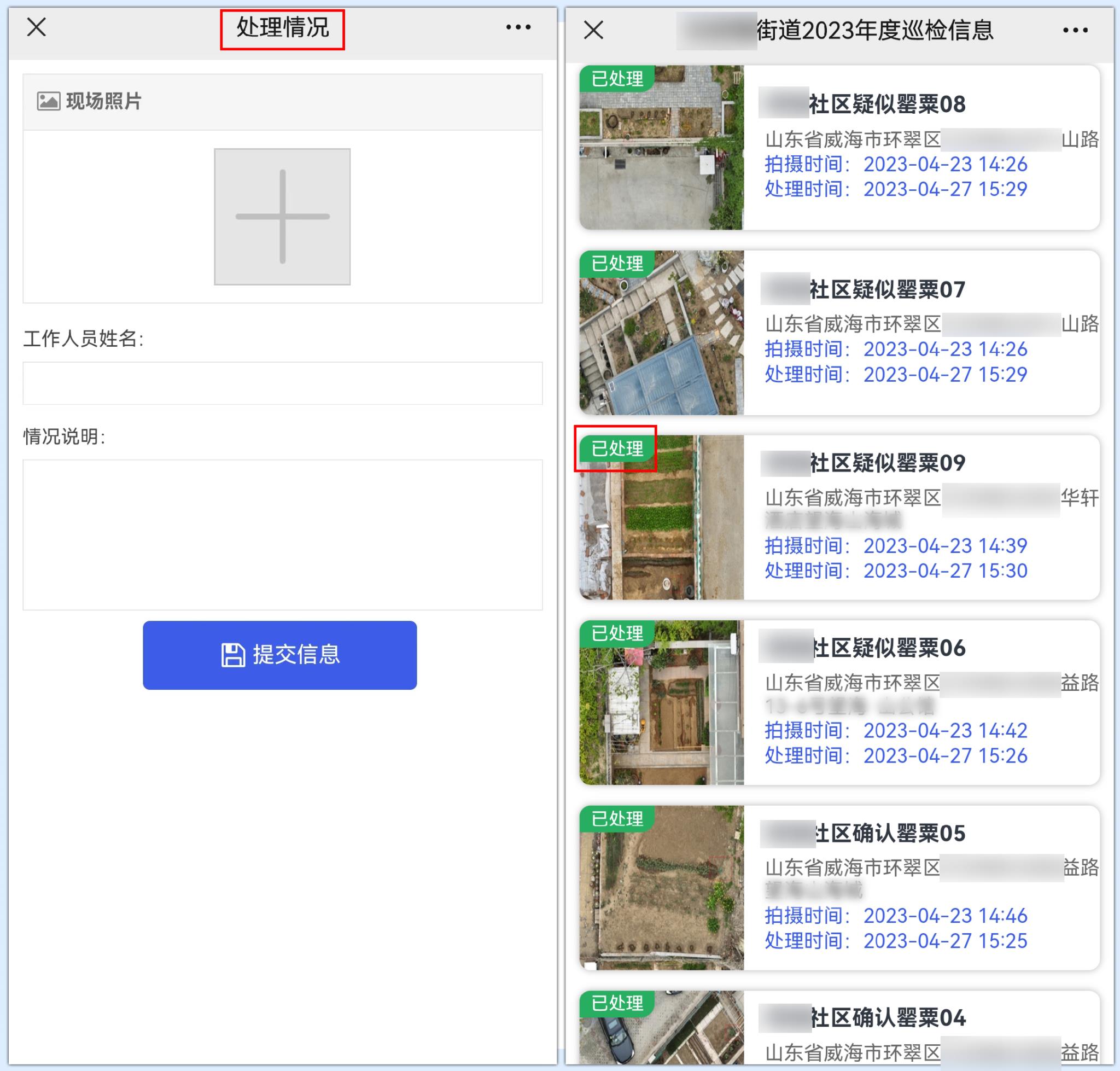Click the 已处理 badge on 罂粟09 card
Viewport: 1120px width, 1071px height.
[x=617, y=448]
